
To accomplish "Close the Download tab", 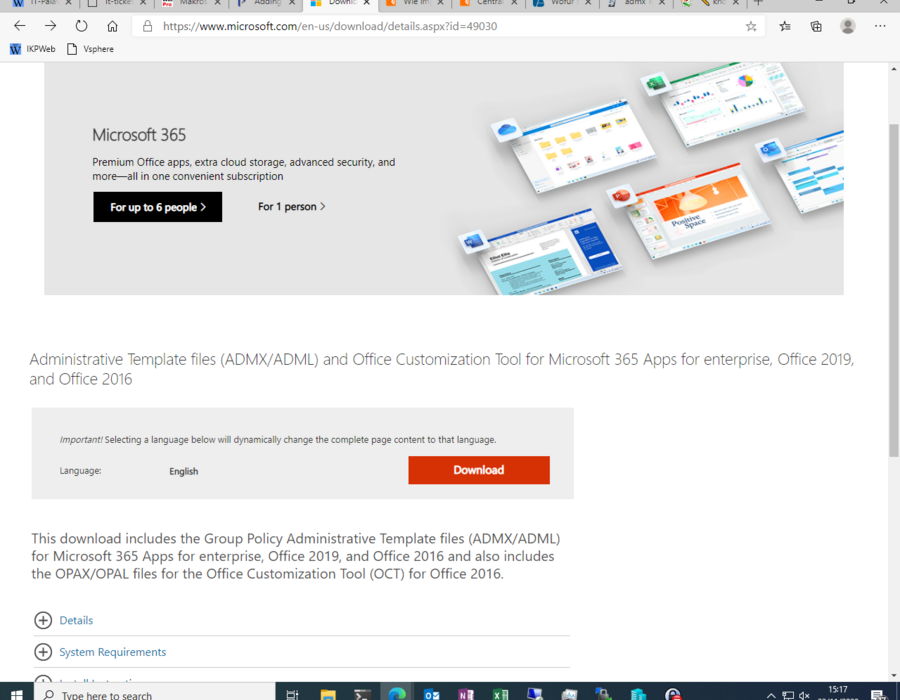I will click(367, 3).
